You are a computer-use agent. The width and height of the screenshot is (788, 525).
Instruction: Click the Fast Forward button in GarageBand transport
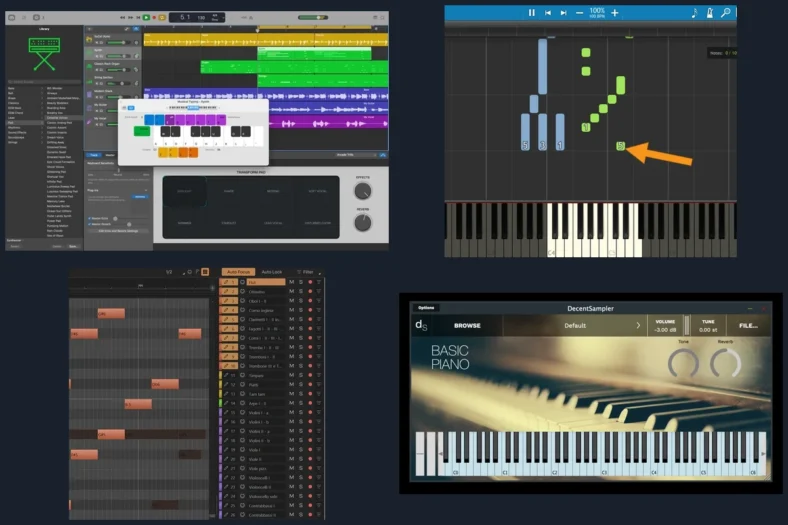point(131,18)
